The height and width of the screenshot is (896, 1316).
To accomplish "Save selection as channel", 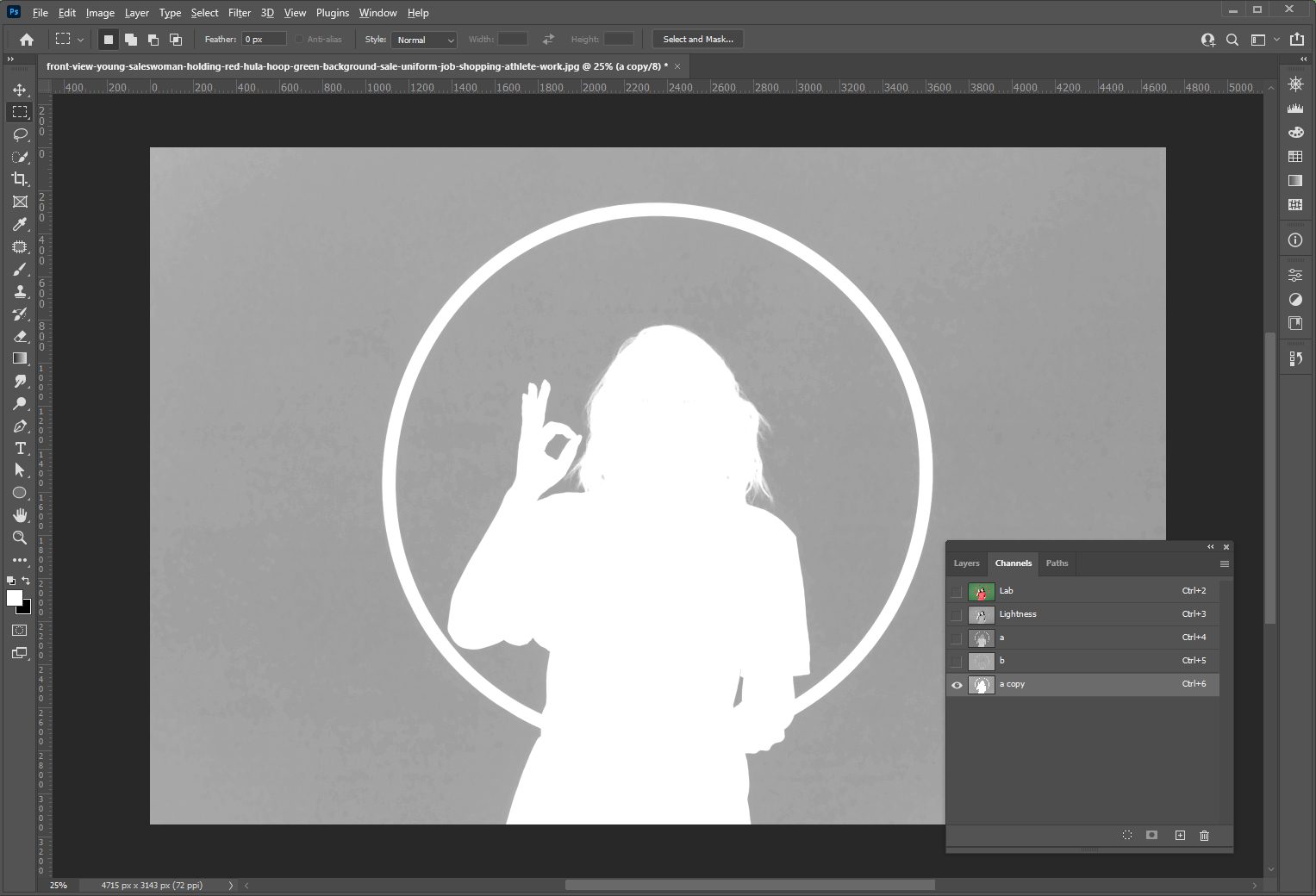I will (x=1151, y=835).
